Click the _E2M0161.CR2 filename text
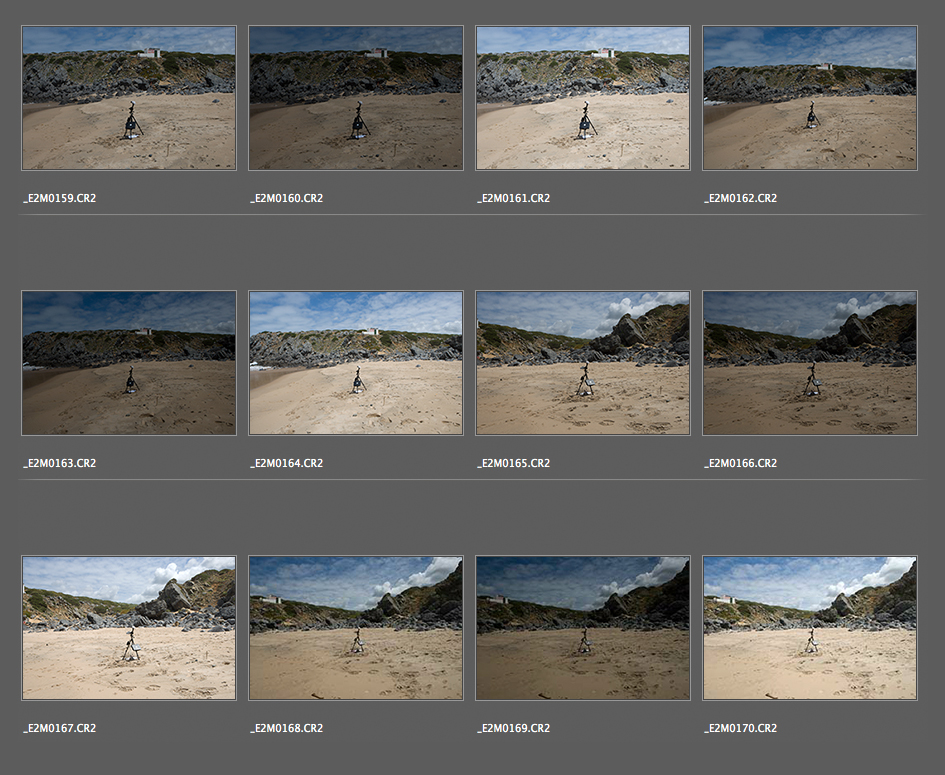The image size is (945, 775). (x=514, y=199)
